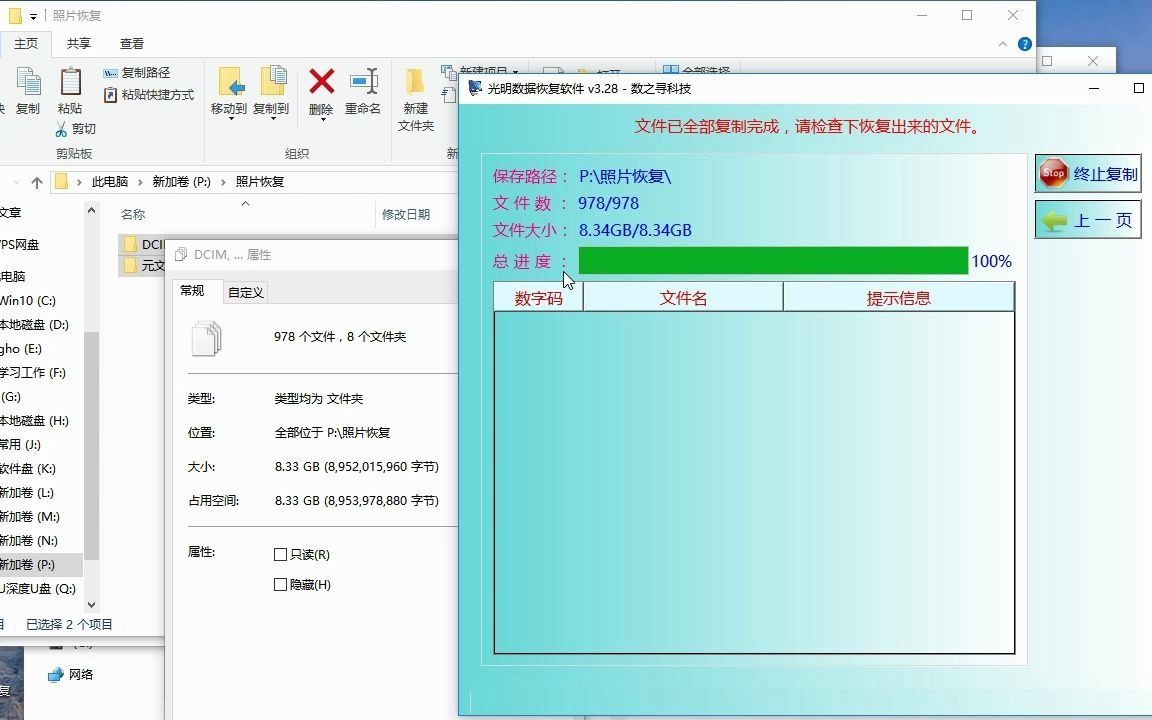Viewport: 1152px width, 720px height.
Task: Click the sidebar scroll down arrow
Action: pos(91,605)
